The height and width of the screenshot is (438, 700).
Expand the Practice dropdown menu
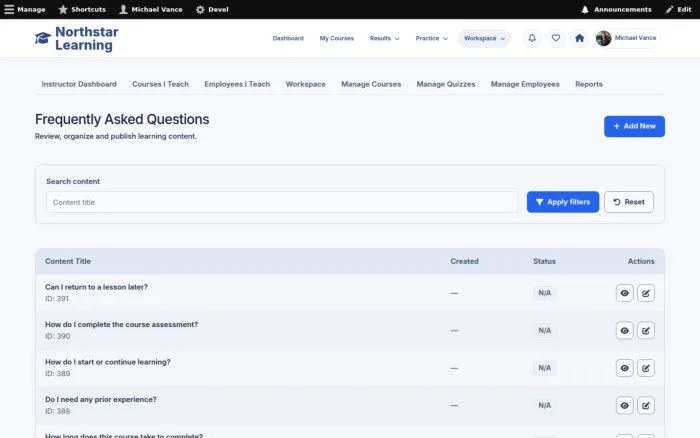click(x=431, y=38)
